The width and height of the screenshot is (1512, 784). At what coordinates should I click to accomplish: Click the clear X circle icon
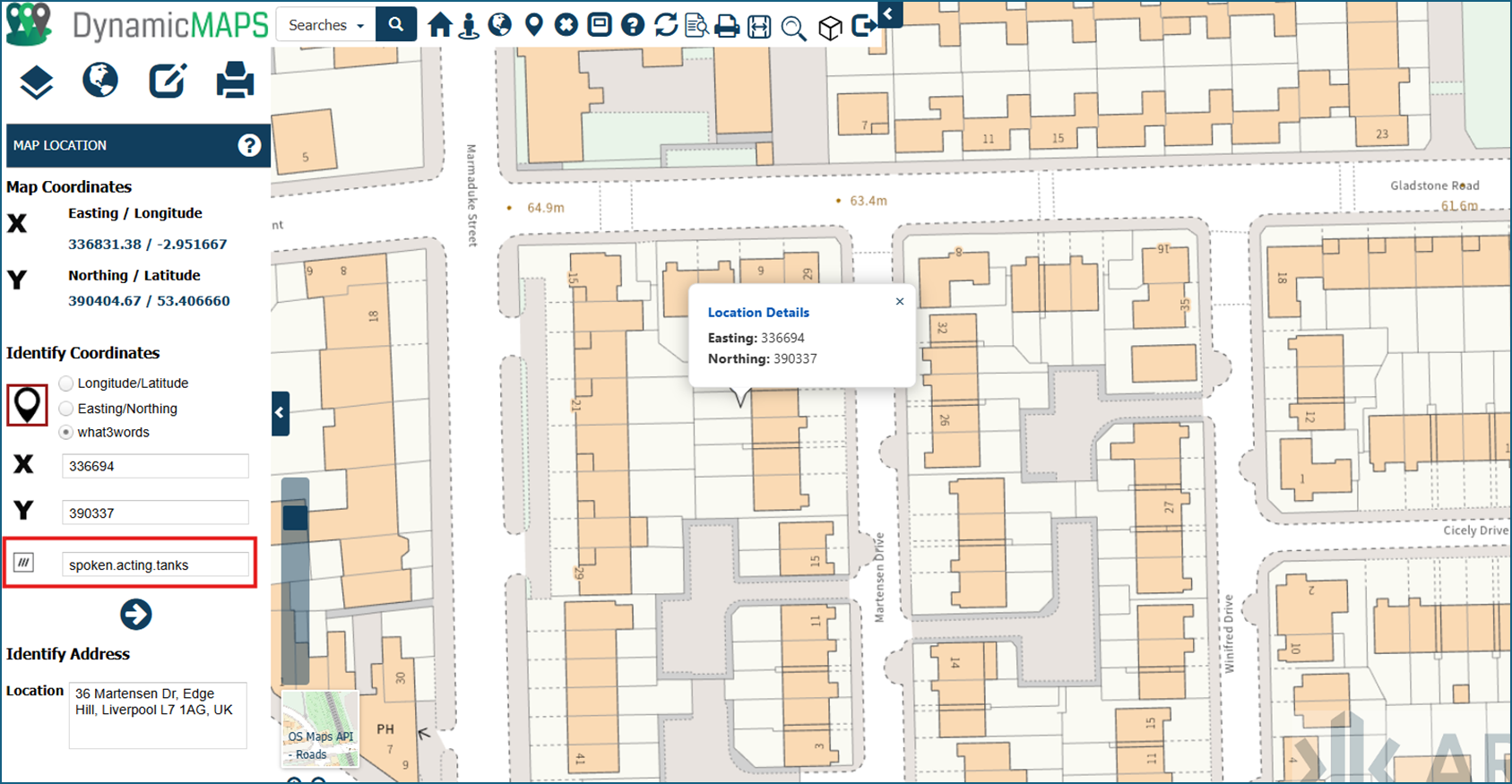pos(566,24)
